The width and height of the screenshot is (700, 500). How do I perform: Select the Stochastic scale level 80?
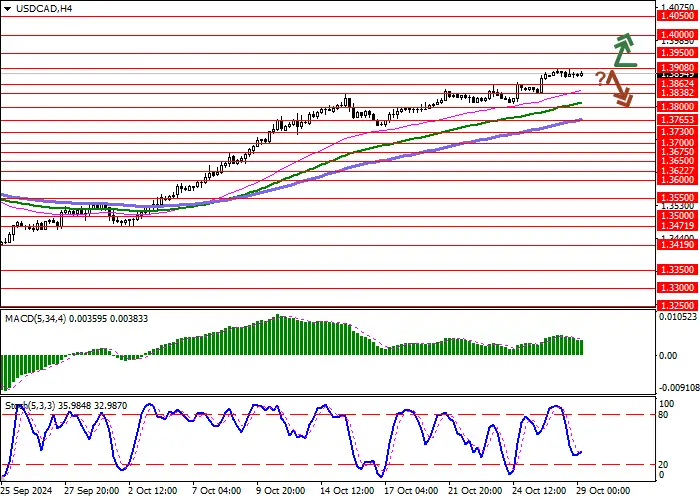[663, 415]
